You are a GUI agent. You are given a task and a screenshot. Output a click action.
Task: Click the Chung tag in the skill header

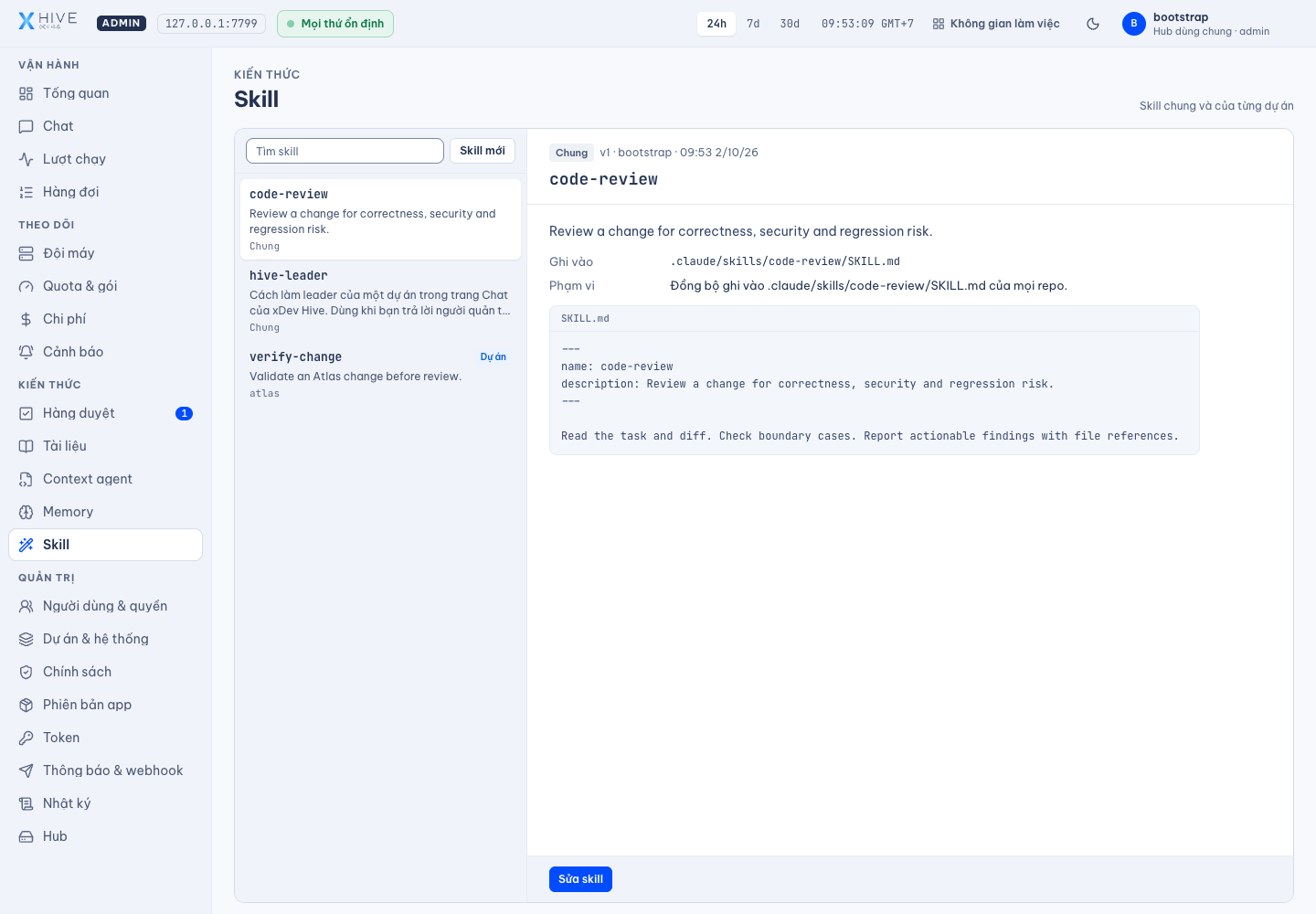571,153
